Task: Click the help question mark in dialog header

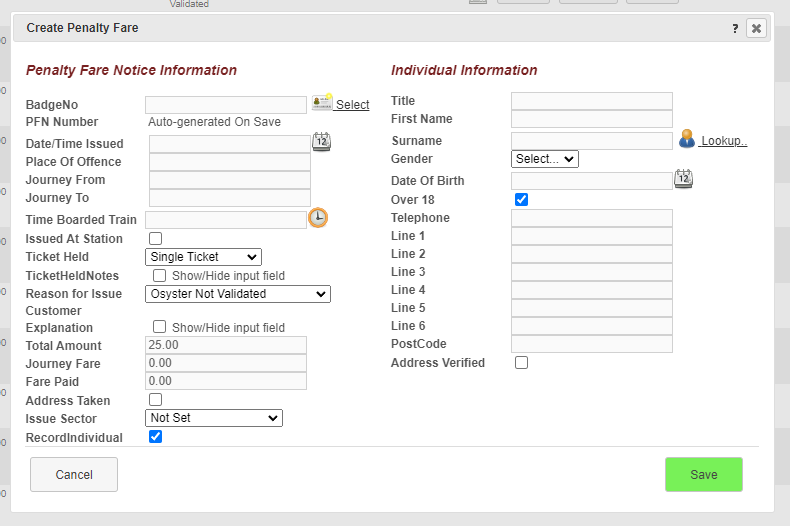Action: coord(735,29)
